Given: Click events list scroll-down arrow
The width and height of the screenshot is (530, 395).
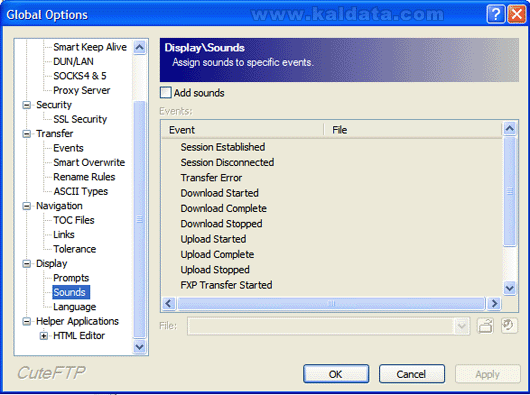Looking at the screenshot, I should (x=510, y=288).
